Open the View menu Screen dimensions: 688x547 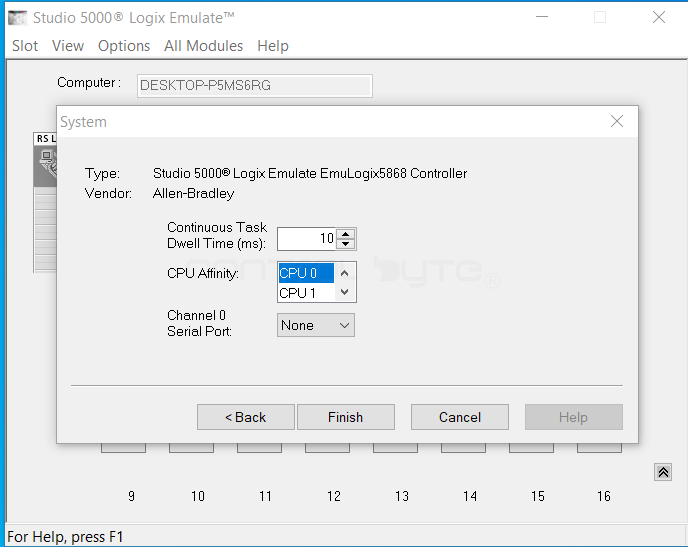tap(68, 46)
